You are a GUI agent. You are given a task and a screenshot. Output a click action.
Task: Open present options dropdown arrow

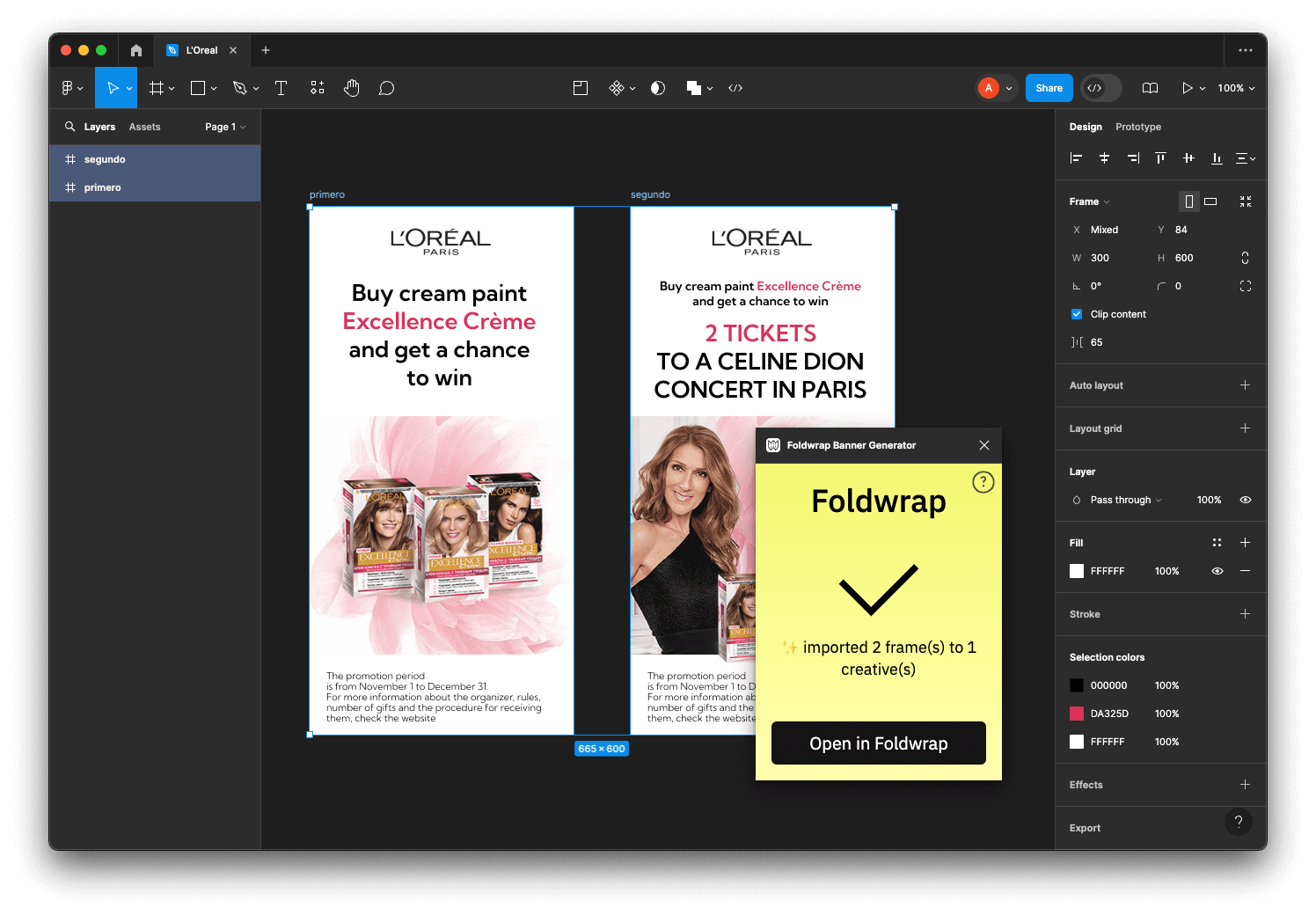[1203, 88]
